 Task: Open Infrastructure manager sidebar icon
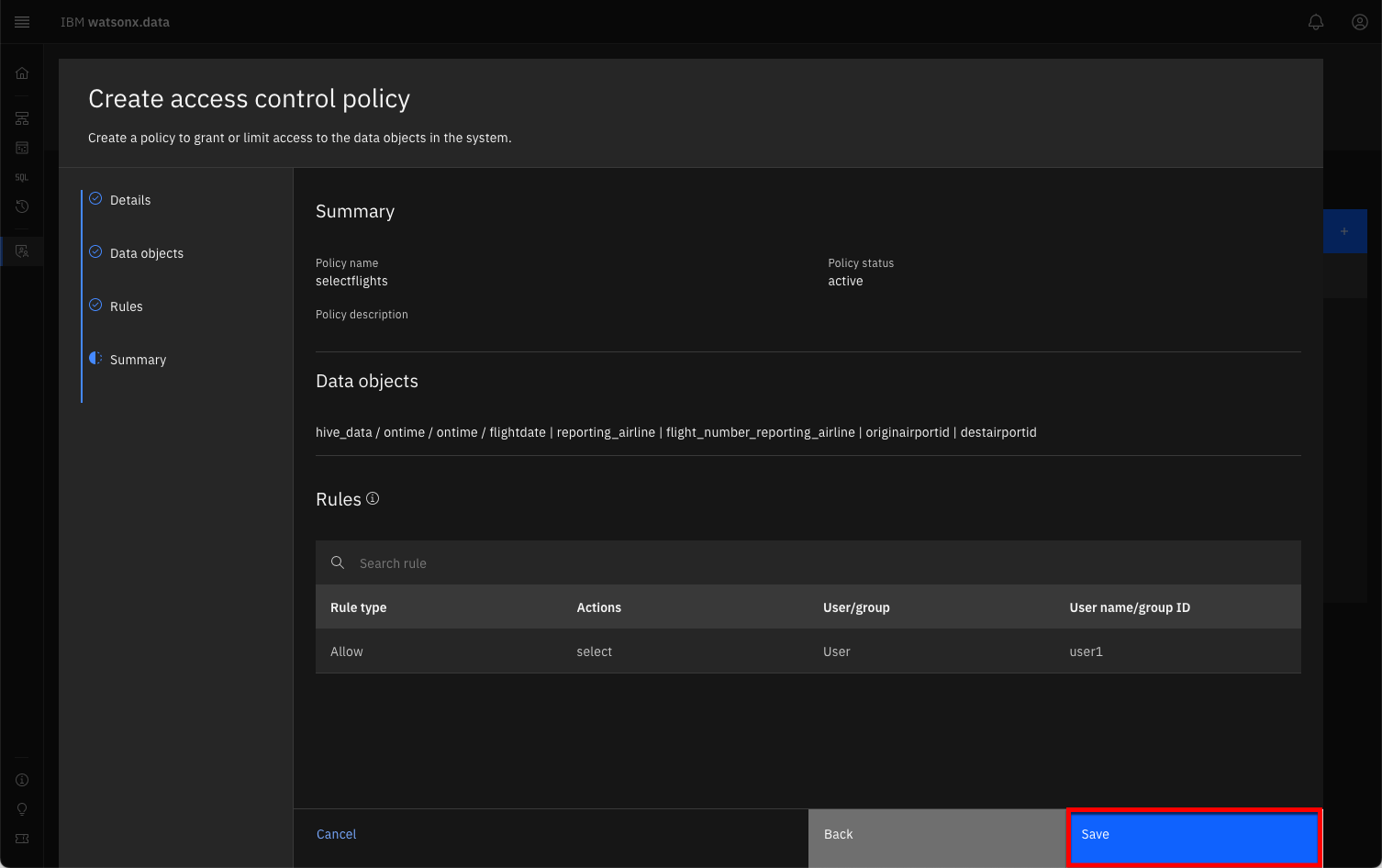(22, 118)
